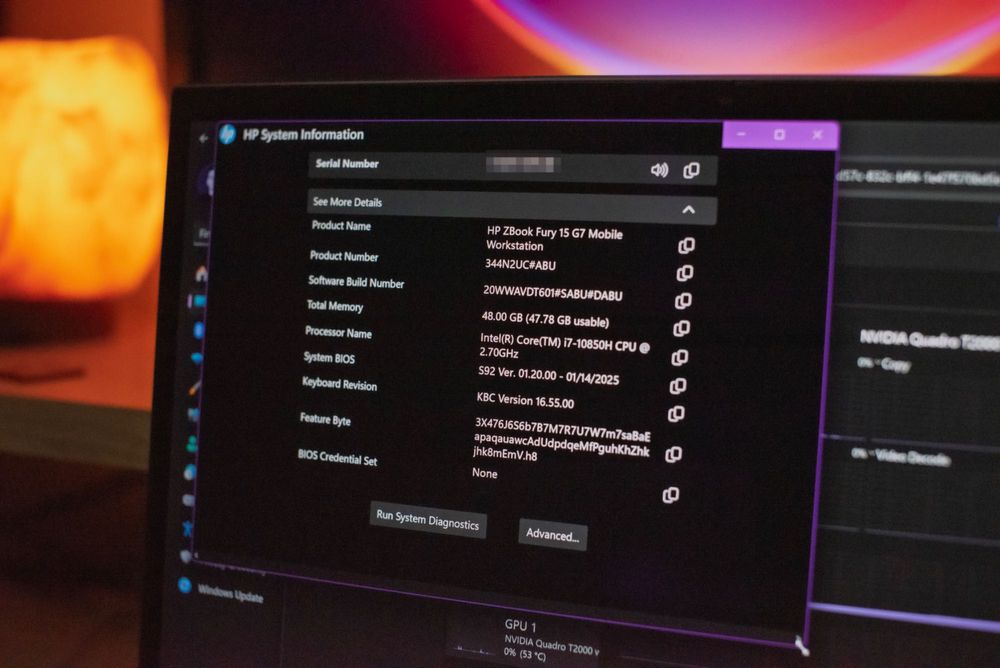Click the Product Name label
Viewport: 1000px width, 668px height.
pos(341,226)
